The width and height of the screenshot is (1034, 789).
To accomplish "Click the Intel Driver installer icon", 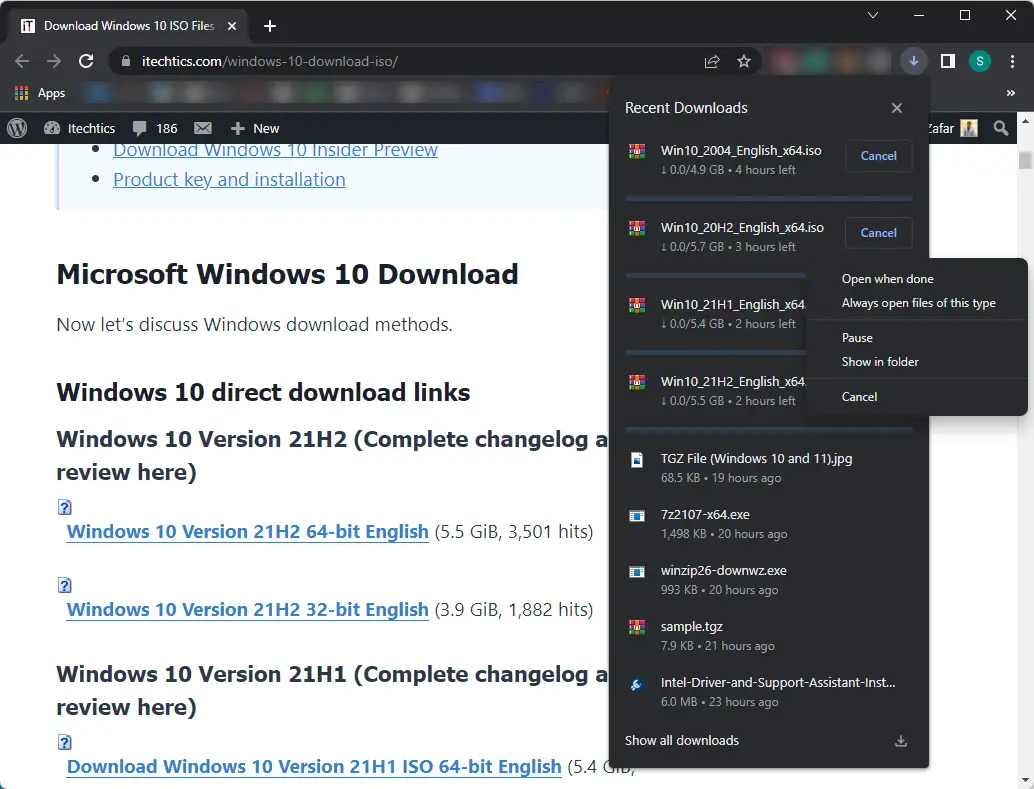I will click(x=637, y=685).
